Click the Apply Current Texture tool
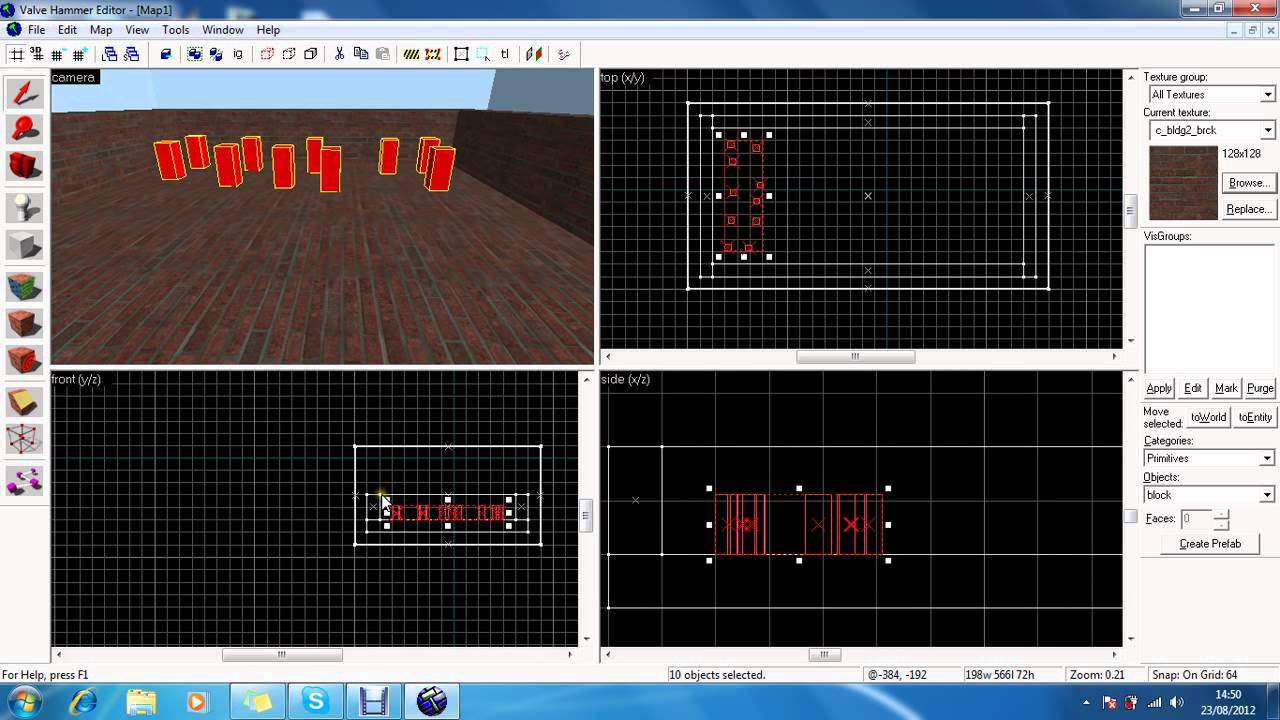This screenshot has height=720, width=1280. pyautogui.click(x=24, y=323)
